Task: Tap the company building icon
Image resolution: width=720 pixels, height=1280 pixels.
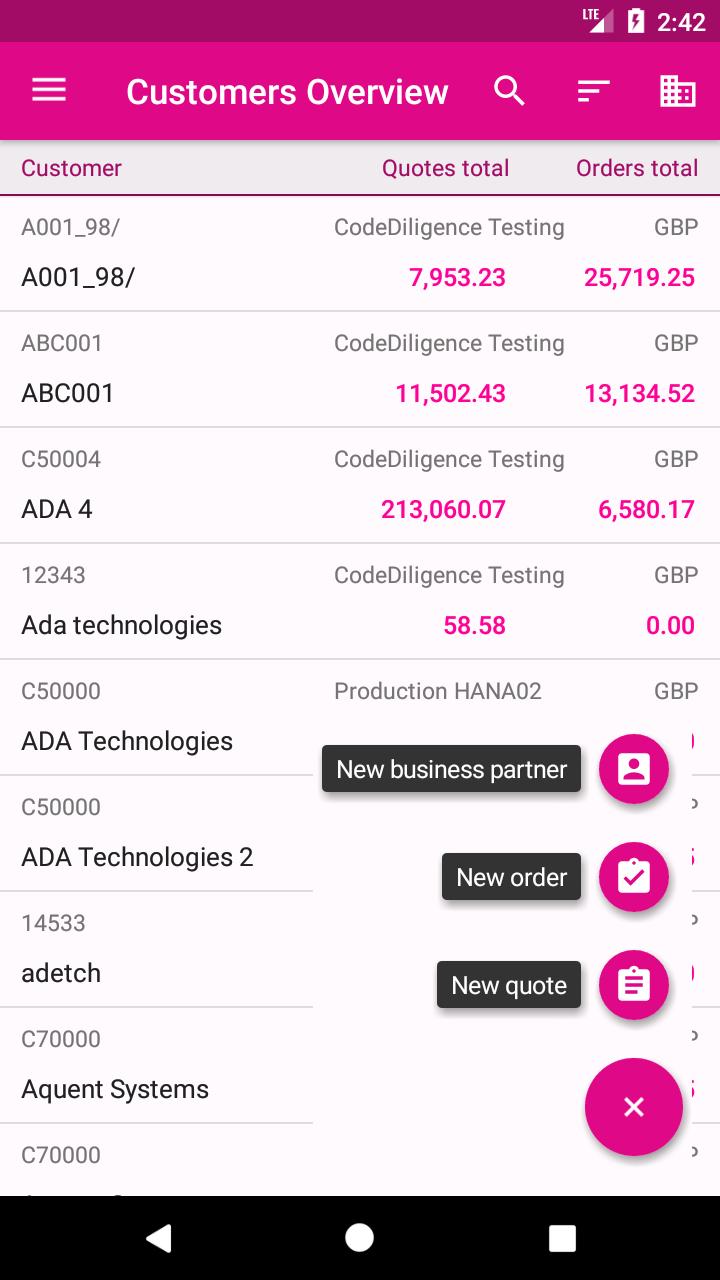Action: tap(678, 91)
